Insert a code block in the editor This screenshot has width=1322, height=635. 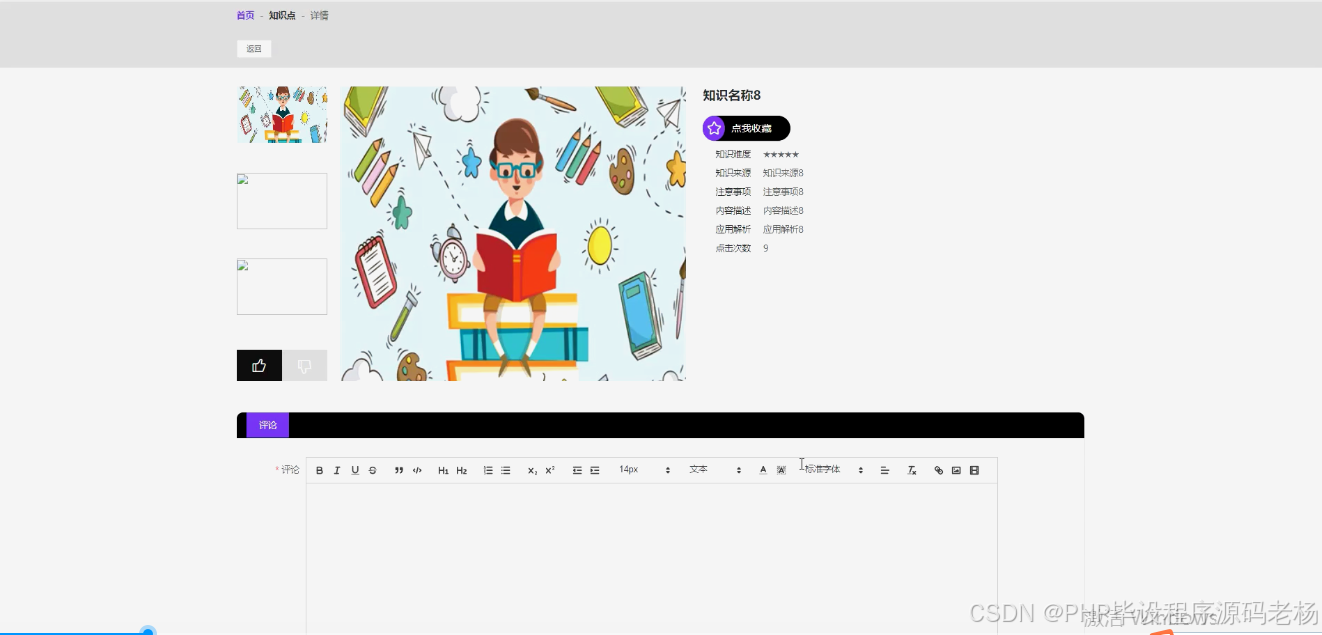point(417,470)
